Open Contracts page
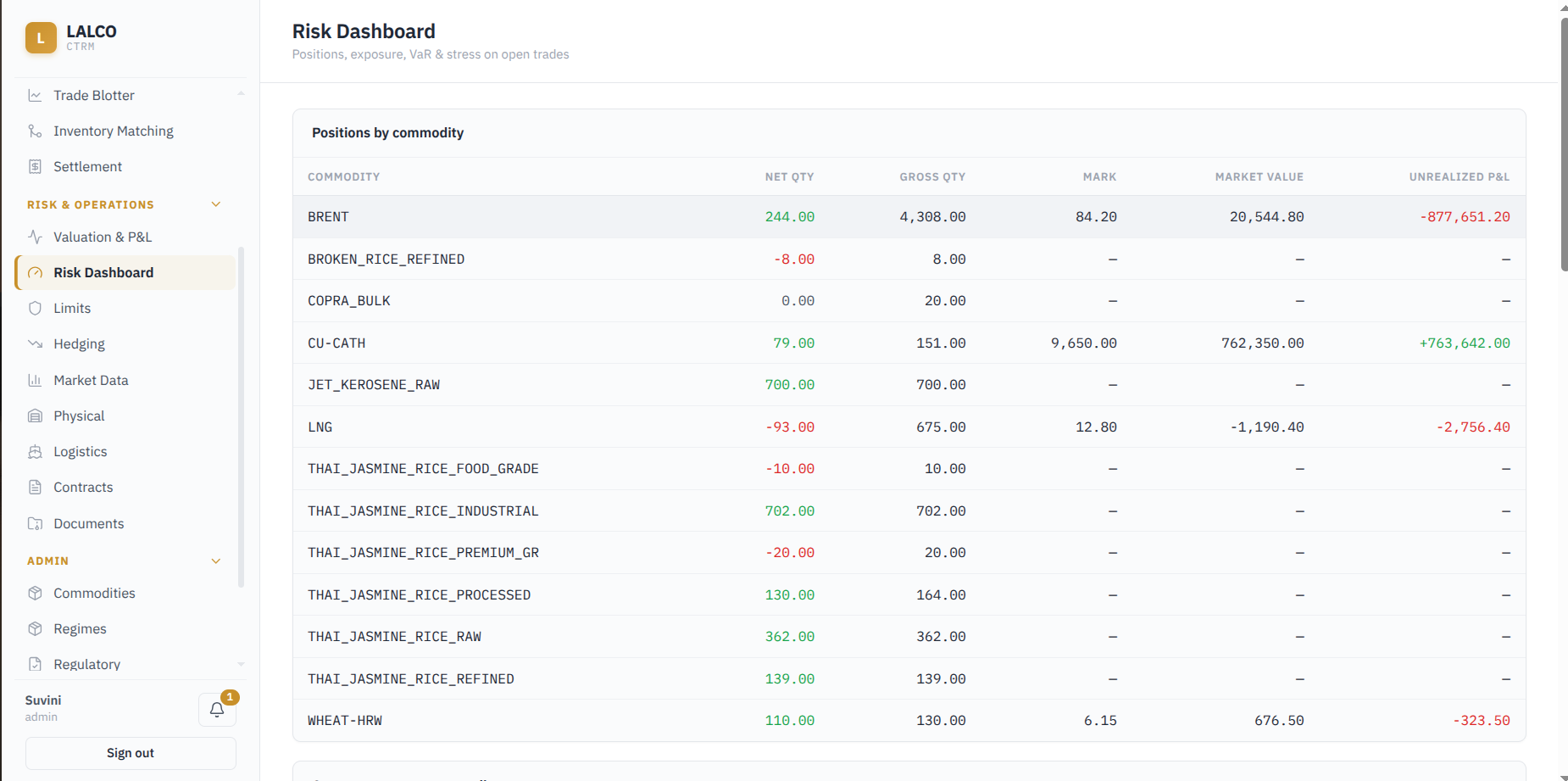1568x781 pixels. pyautogui.click(x=125, y=488)
